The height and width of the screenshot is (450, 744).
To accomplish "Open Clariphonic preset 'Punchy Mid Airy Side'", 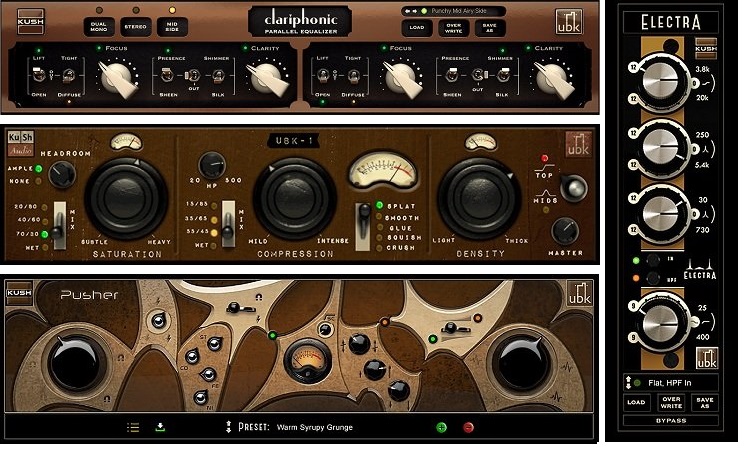I will (459, 10).
